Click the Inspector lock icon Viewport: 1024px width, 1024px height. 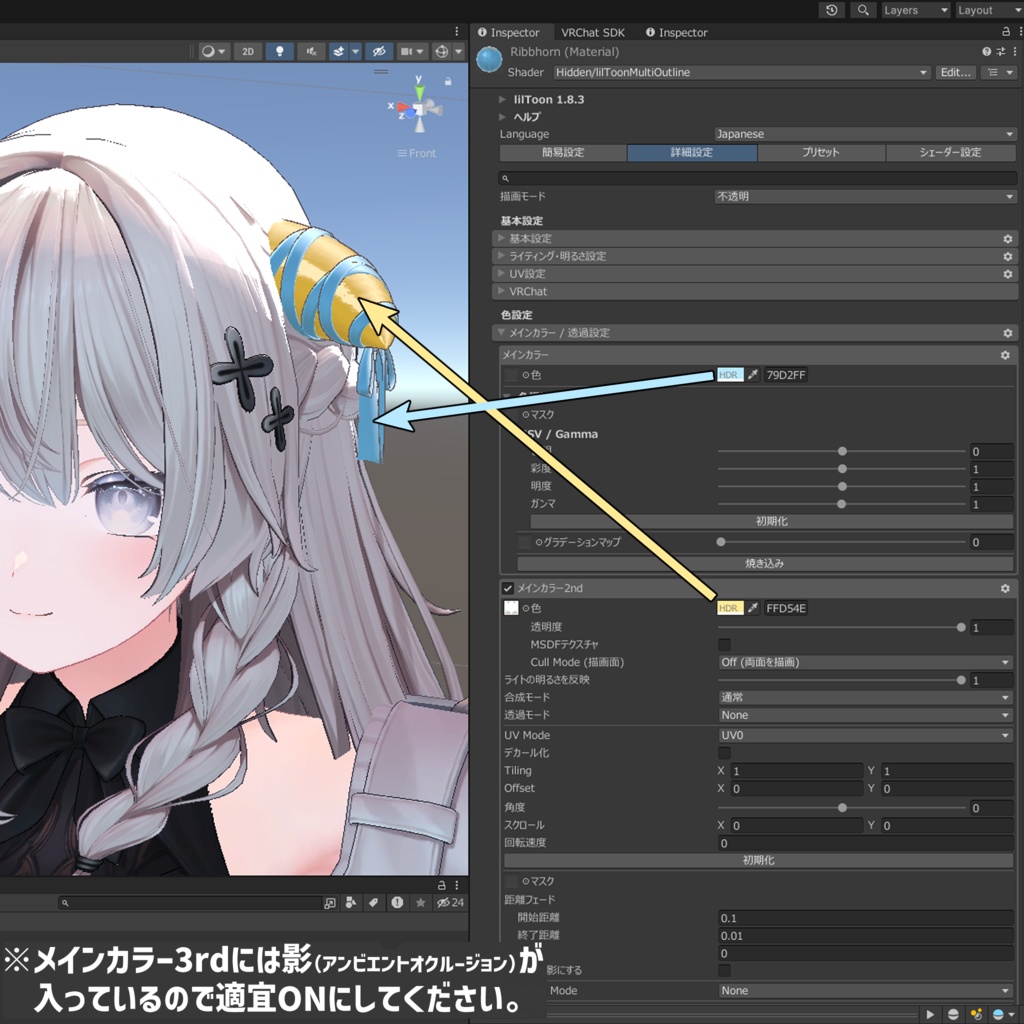tap(1006, 32)
